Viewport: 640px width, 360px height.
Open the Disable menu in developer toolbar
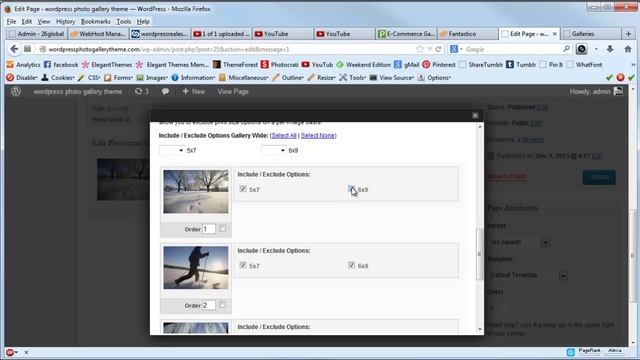[22, 78]
